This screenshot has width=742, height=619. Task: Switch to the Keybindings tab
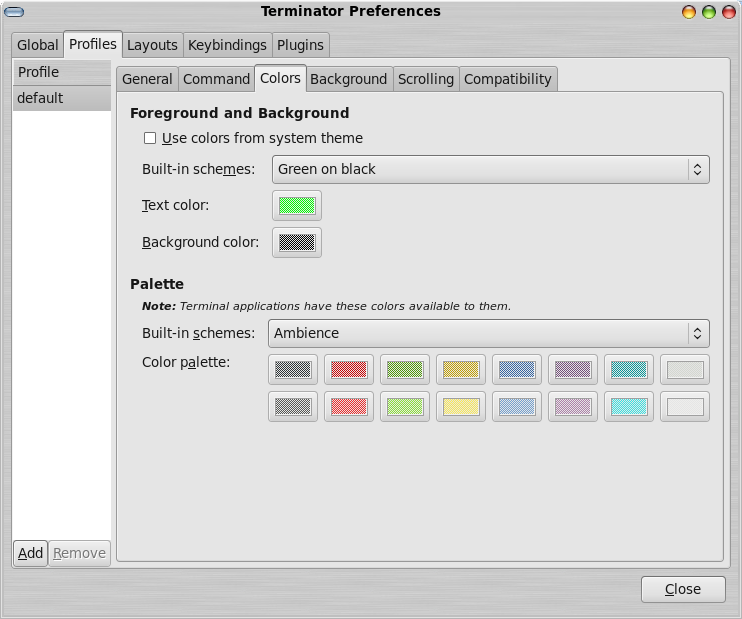(227, 45)
